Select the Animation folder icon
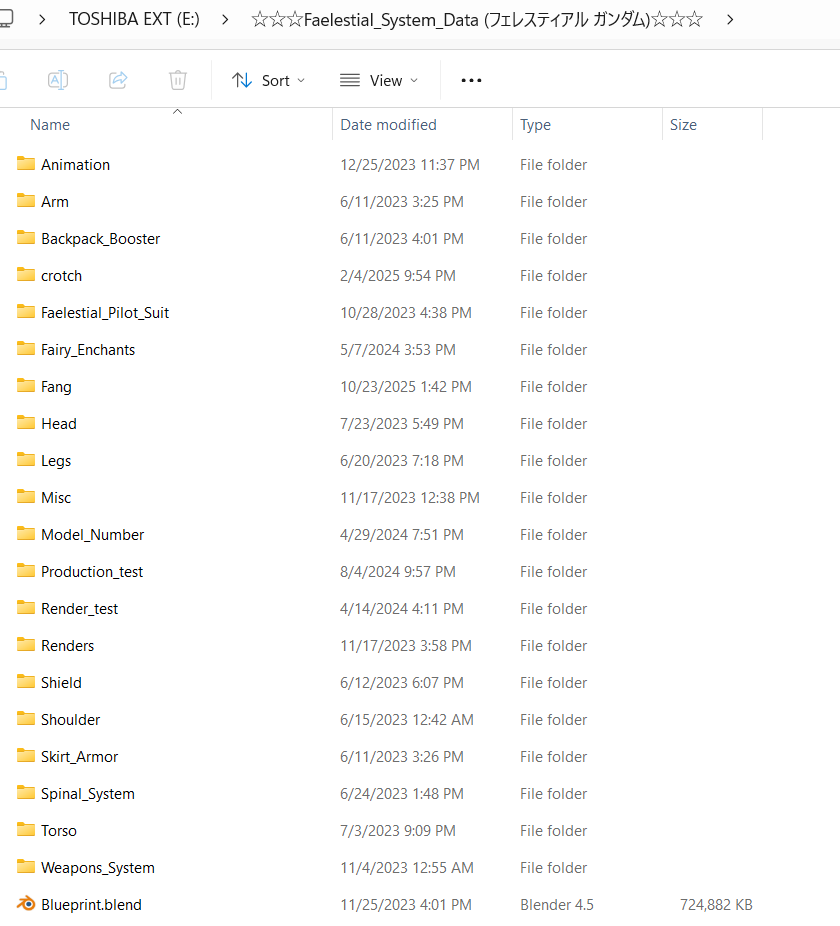Image resolution: width=840 pixels, height=926 pixels. [x=25, y=164]
